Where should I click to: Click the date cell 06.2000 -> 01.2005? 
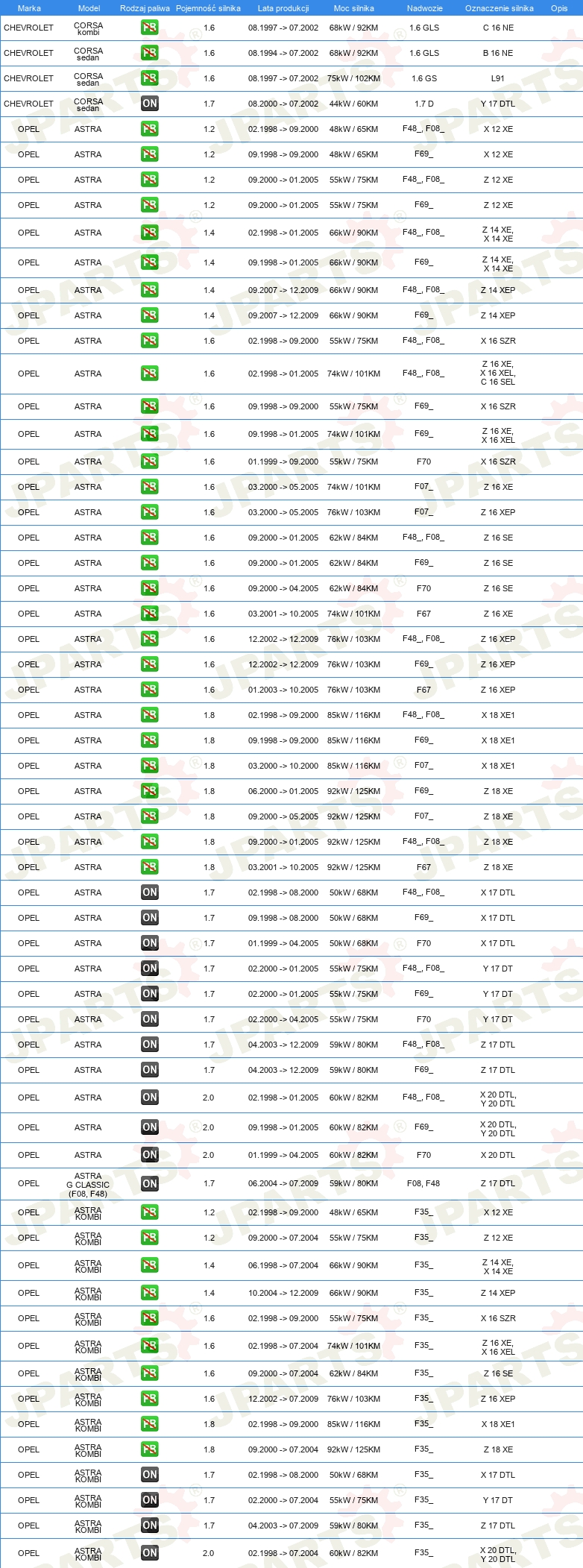click(x=283, y=791)
